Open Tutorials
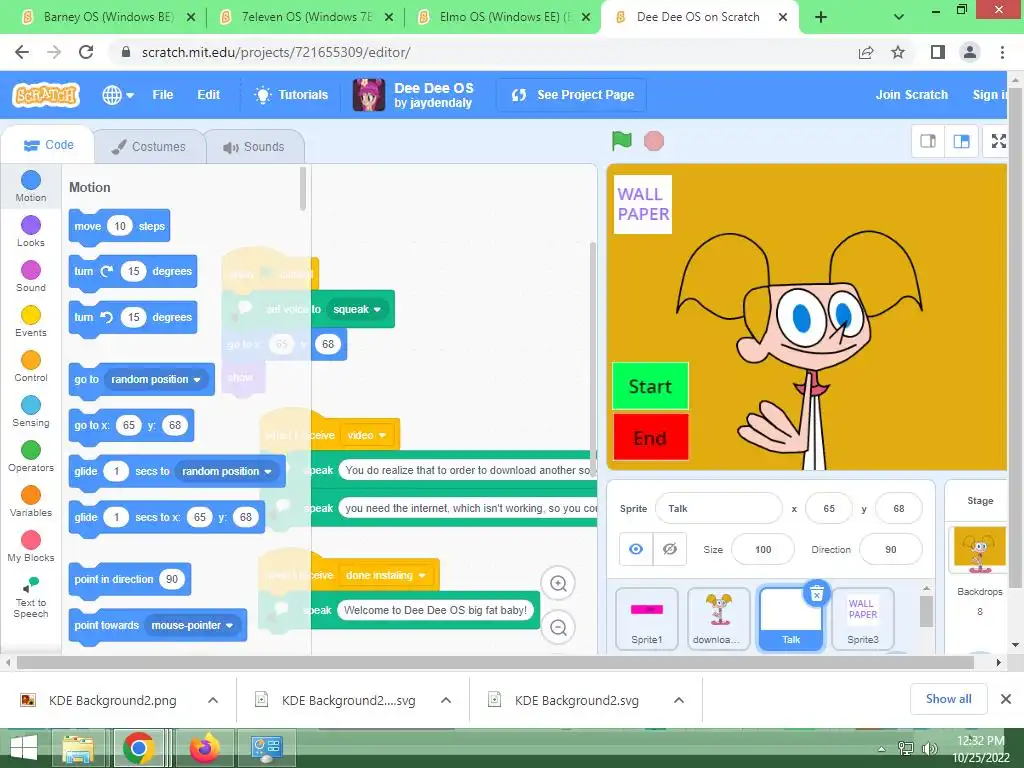This screenshot has height=768, width=1024. (291, 95)
